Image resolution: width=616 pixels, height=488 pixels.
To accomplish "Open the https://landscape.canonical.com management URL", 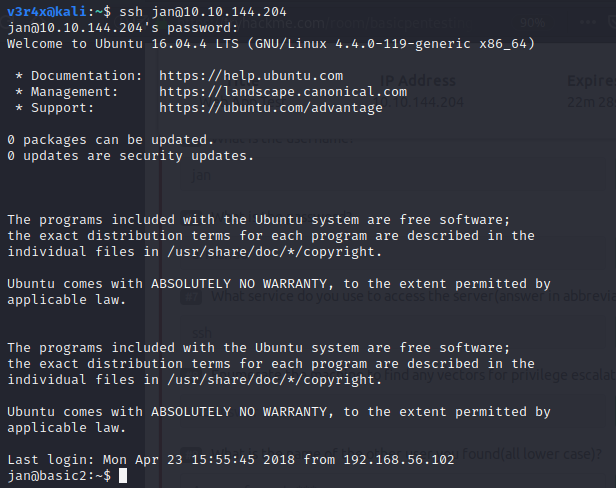I will [283, 92].
